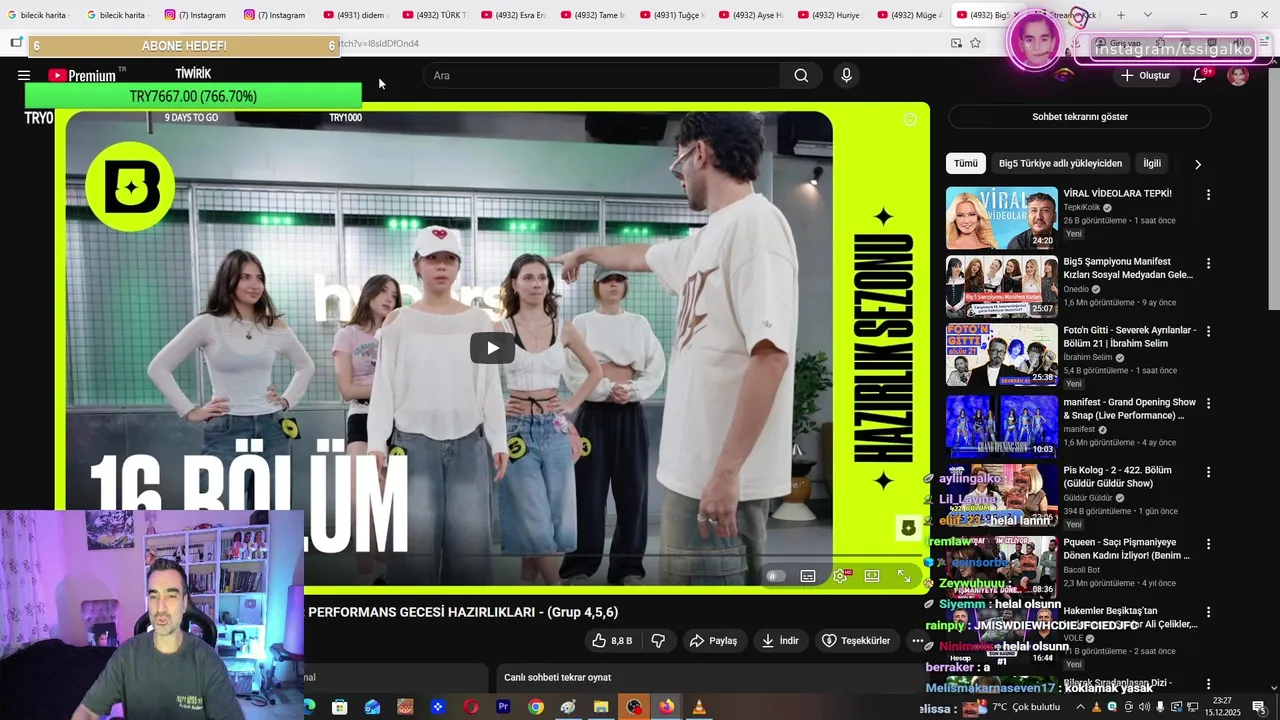Open the notifications bell
The image size is (1280, 720).
pos(1199,75)
